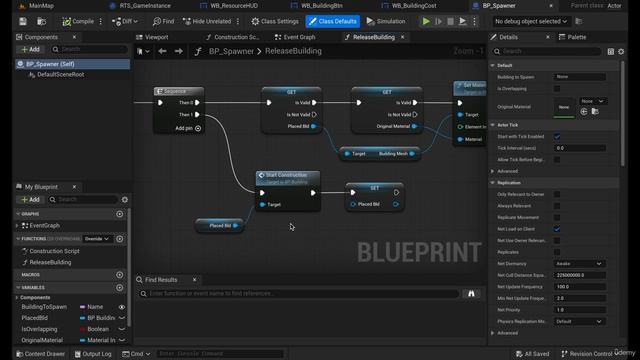Click Add in My Blueprint panel
The width and height of the screenshot is (640, 360).
click(x=31, y=200)
